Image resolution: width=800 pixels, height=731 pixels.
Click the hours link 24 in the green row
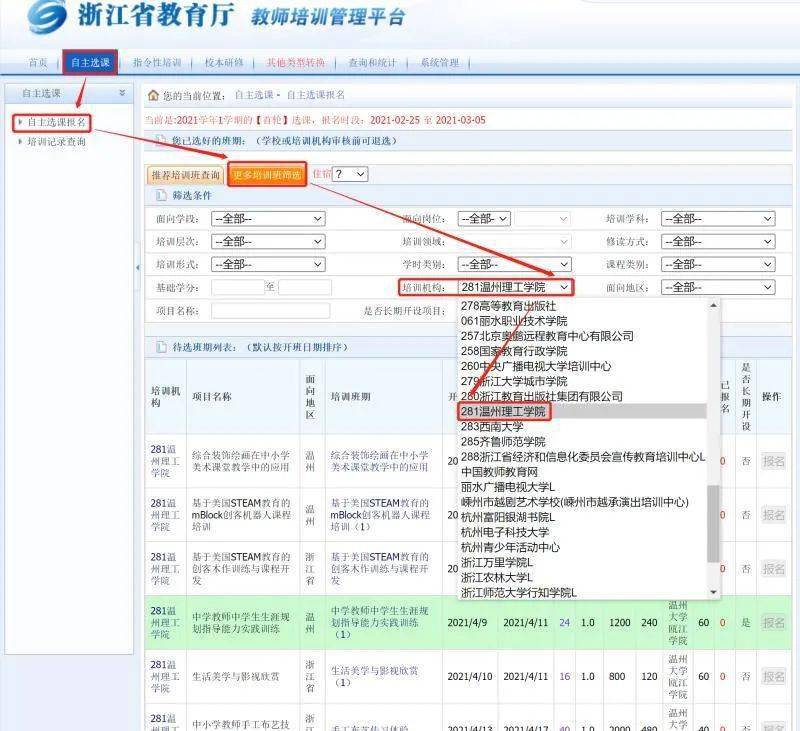coord(564,622)
